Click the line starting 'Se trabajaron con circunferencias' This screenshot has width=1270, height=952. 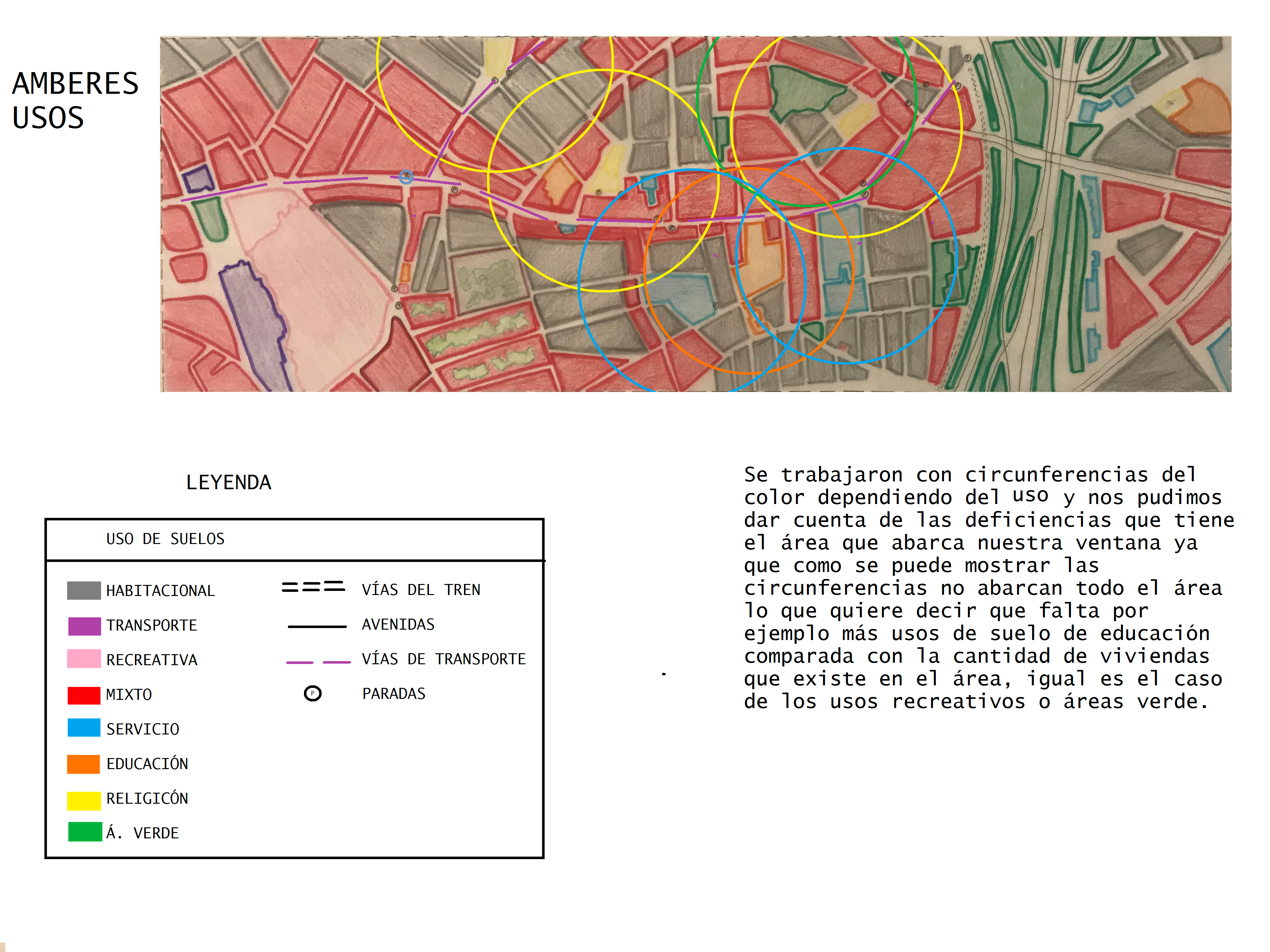970,474
